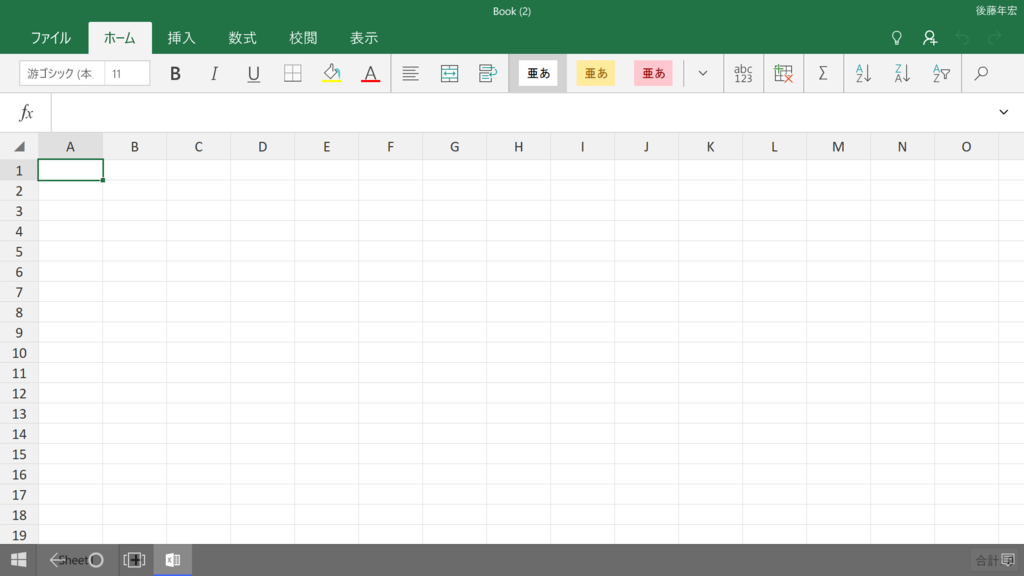This screenshot has height=576, width=1024.
Task: Click the AutoSum sigma icon
Action: 823,73
